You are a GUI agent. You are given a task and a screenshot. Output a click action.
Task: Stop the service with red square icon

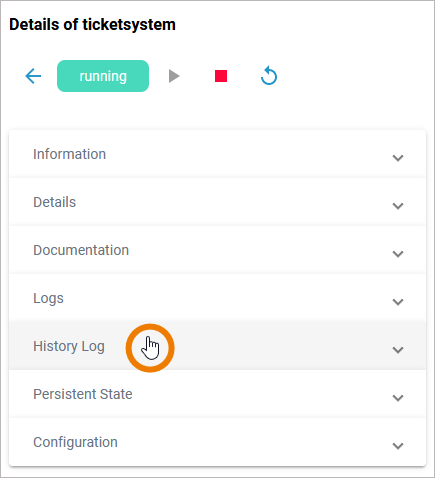(221, 76)
